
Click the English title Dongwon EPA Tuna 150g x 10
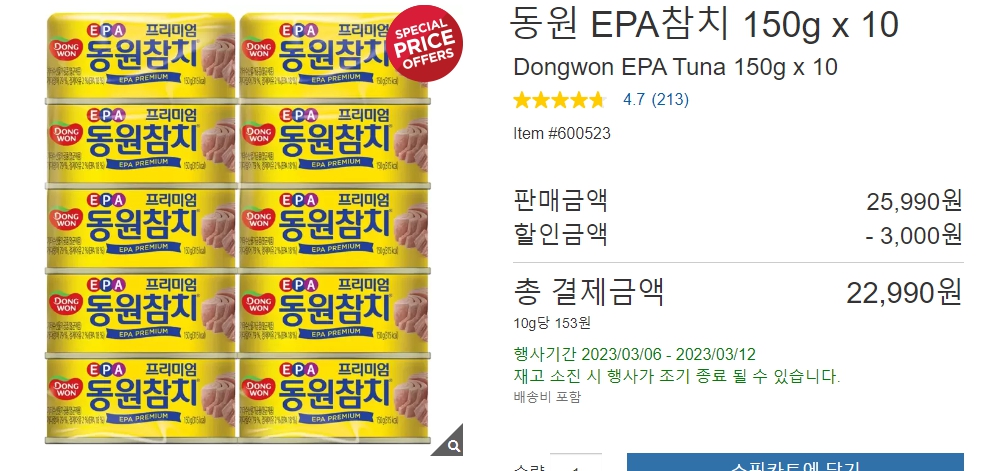click(x=675, y=66)
